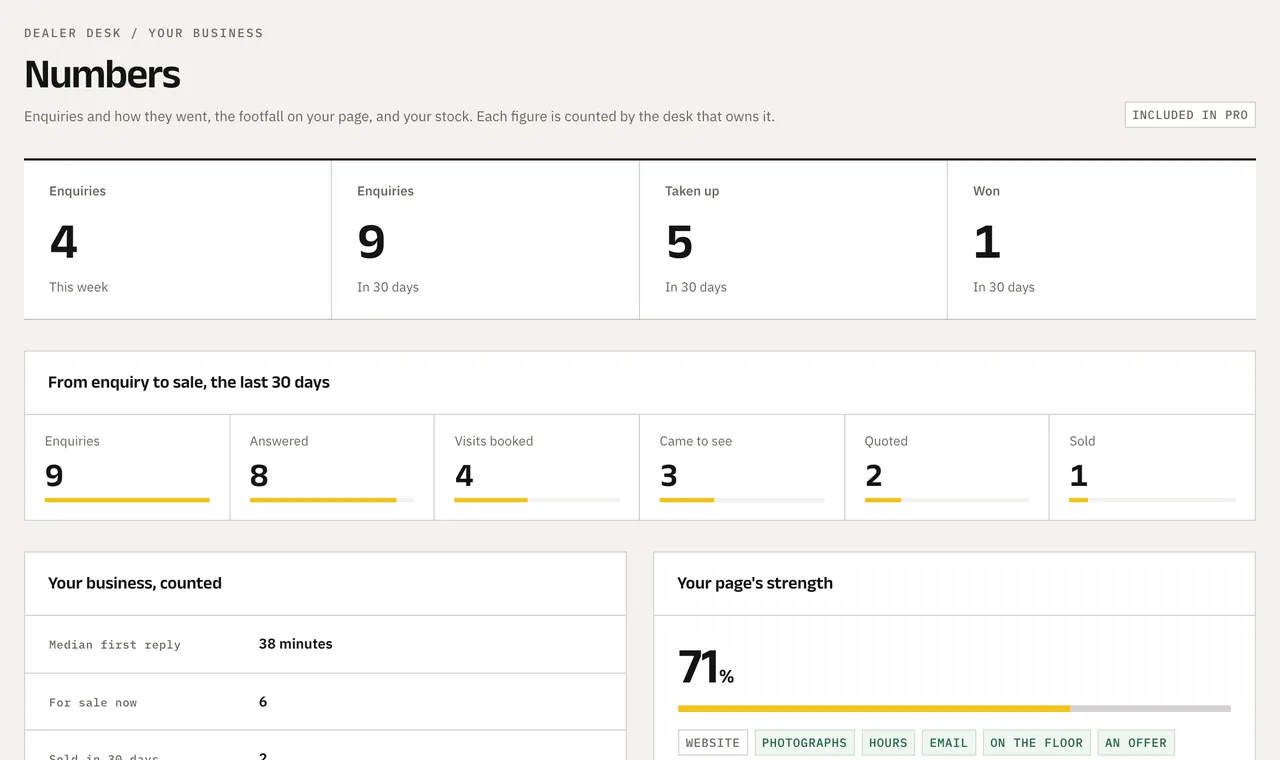Select the Taken up card
Image resolution: width=1280 pixels, height=760 pixels.
click(793, 240)
